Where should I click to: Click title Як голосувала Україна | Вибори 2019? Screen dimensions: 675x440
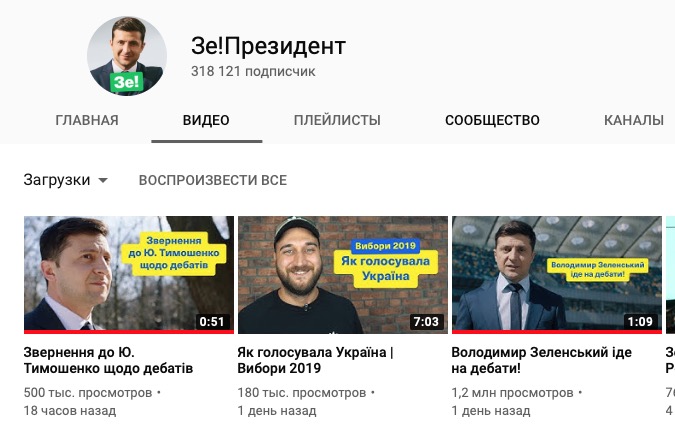(315, 360)
